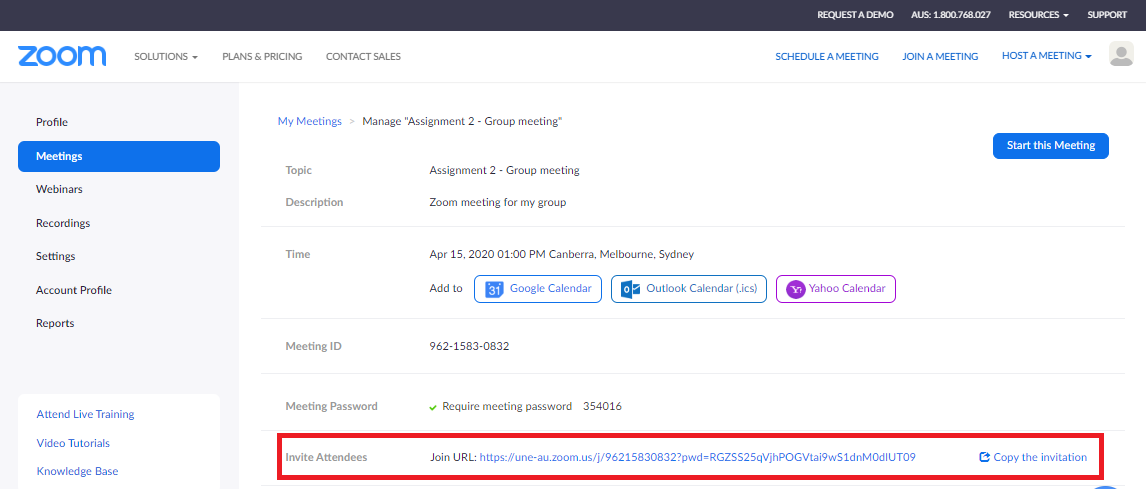Click the copy invitation share icon

(x=984, y=457)
